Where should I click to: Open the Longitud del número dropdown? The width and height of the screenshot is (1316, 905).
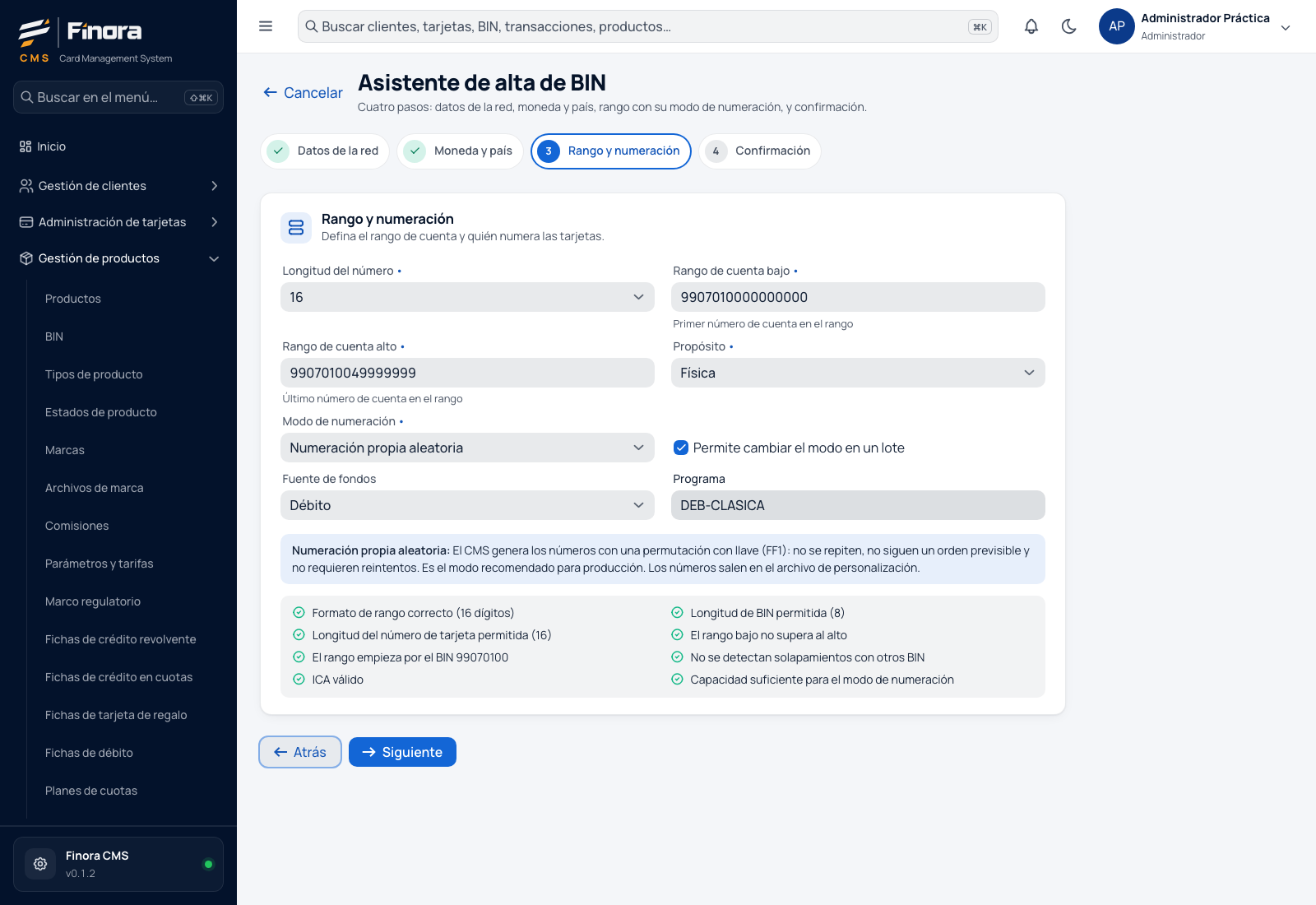pyautogui.click(x=467, y=297)
